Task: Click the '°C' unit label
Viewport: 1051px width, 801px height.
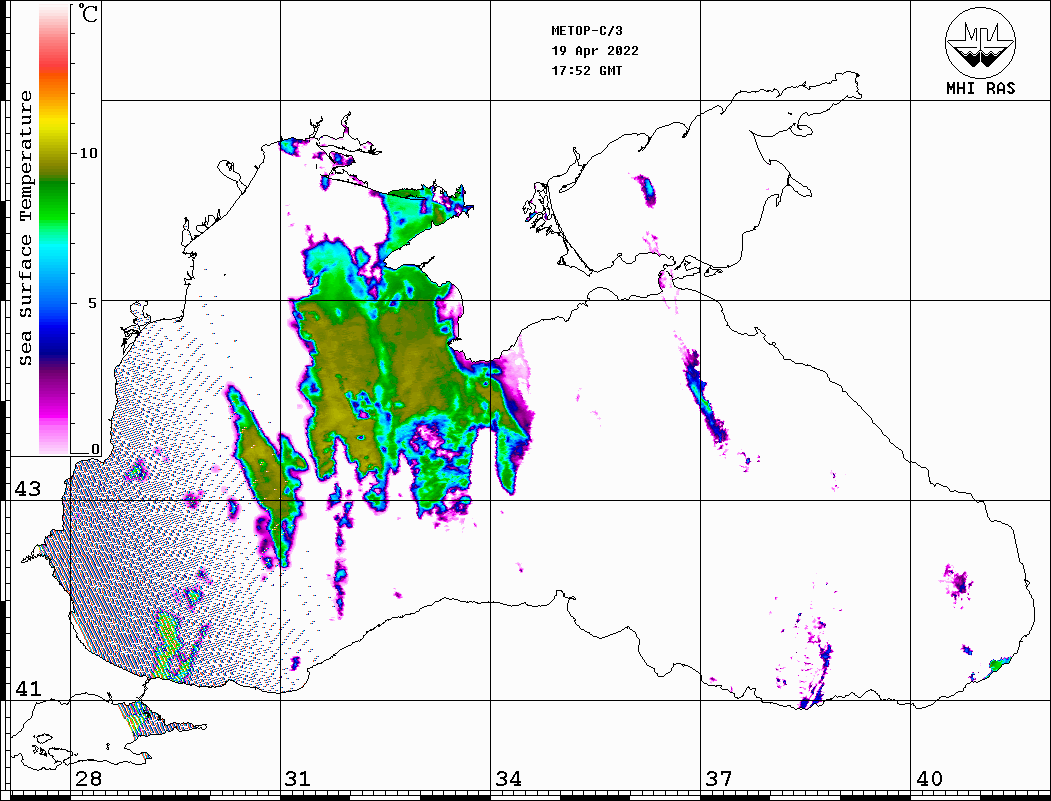Action: (x=88, y=14)
